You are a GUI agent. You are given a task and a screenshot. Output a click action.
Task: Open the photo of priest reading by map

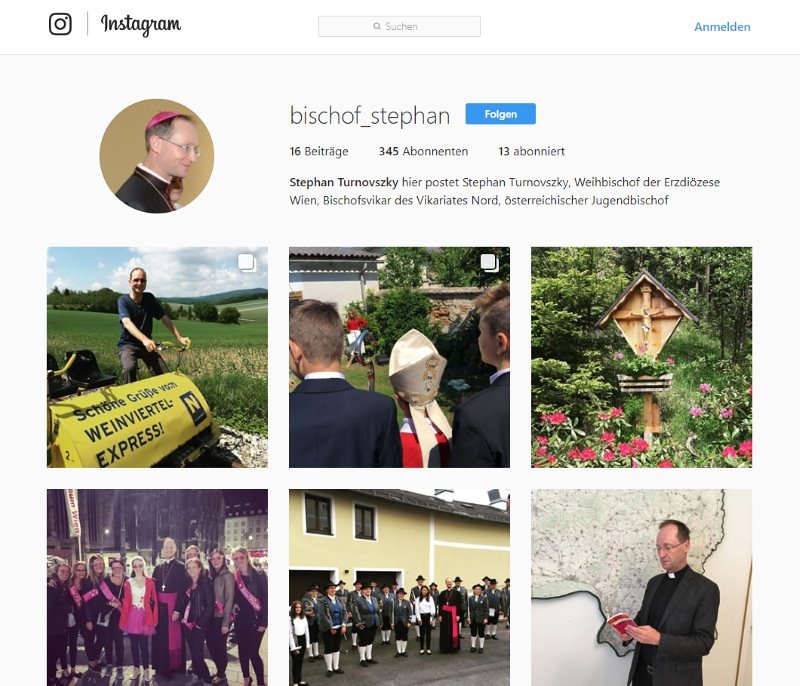641,588
